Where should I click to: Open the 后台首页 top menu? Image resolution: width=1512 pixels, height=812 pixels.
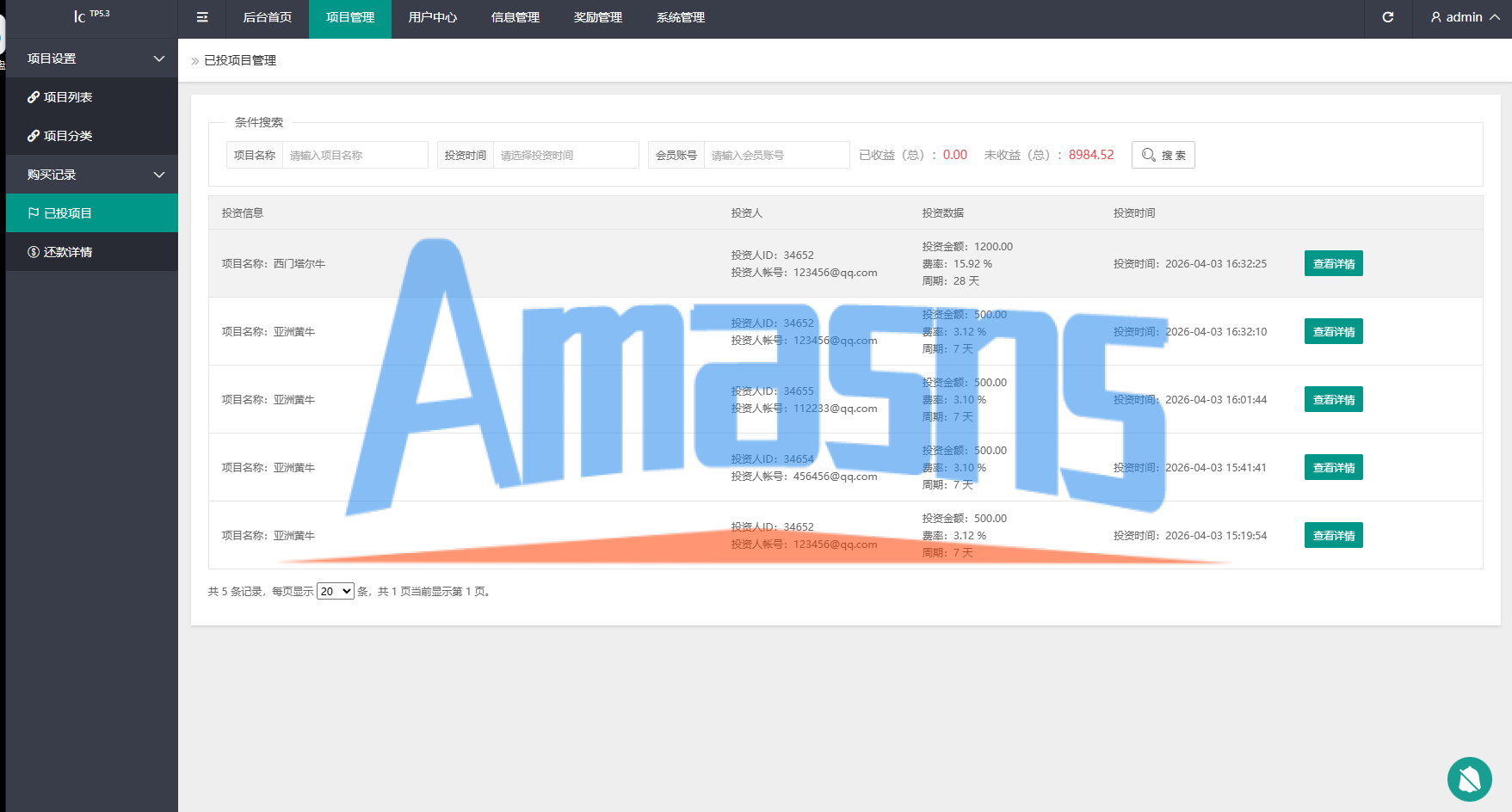pyautogui.click(x=268, y=17)
